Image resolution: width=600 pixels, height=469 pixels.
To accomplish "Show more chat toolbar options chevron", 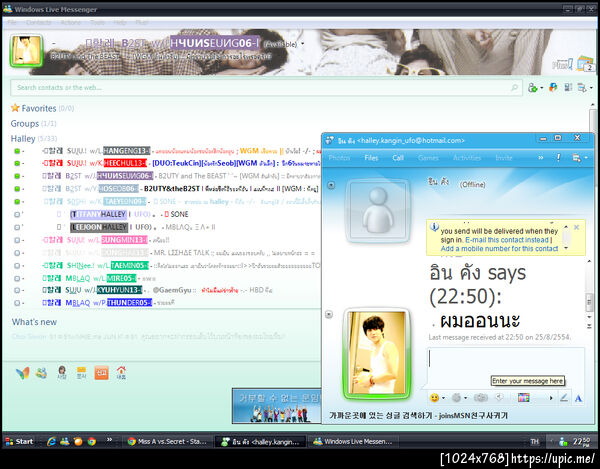I will click(x=541, y=158).
